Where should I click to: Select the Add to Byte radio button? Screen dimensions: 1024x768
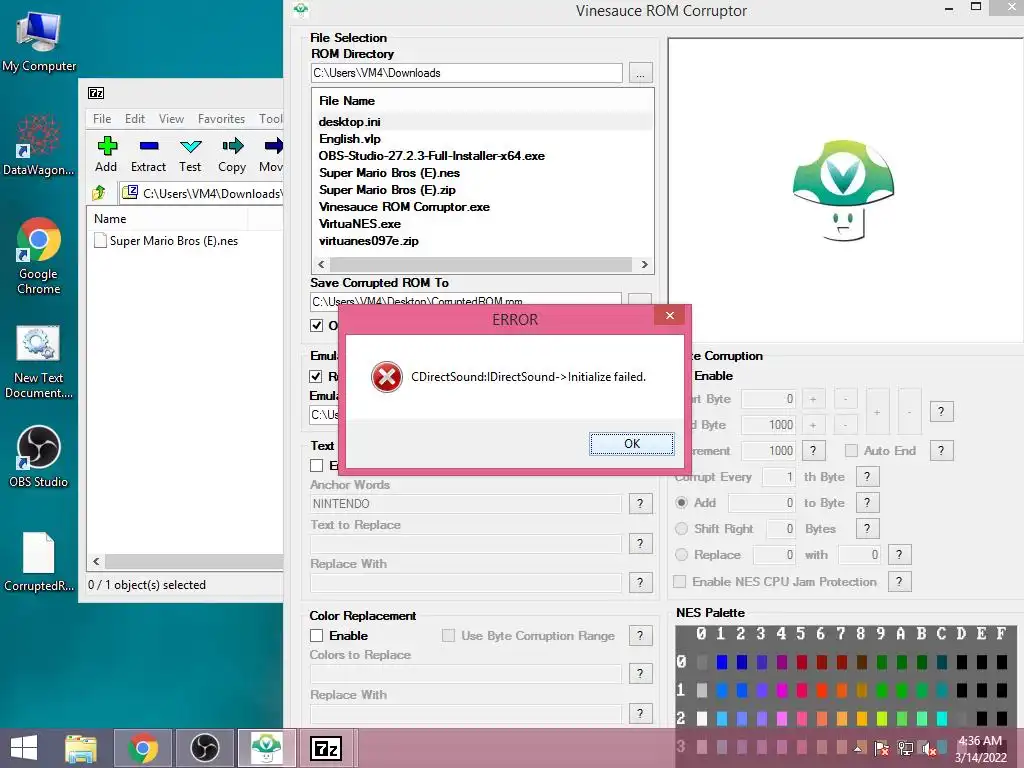coord(681,503)
